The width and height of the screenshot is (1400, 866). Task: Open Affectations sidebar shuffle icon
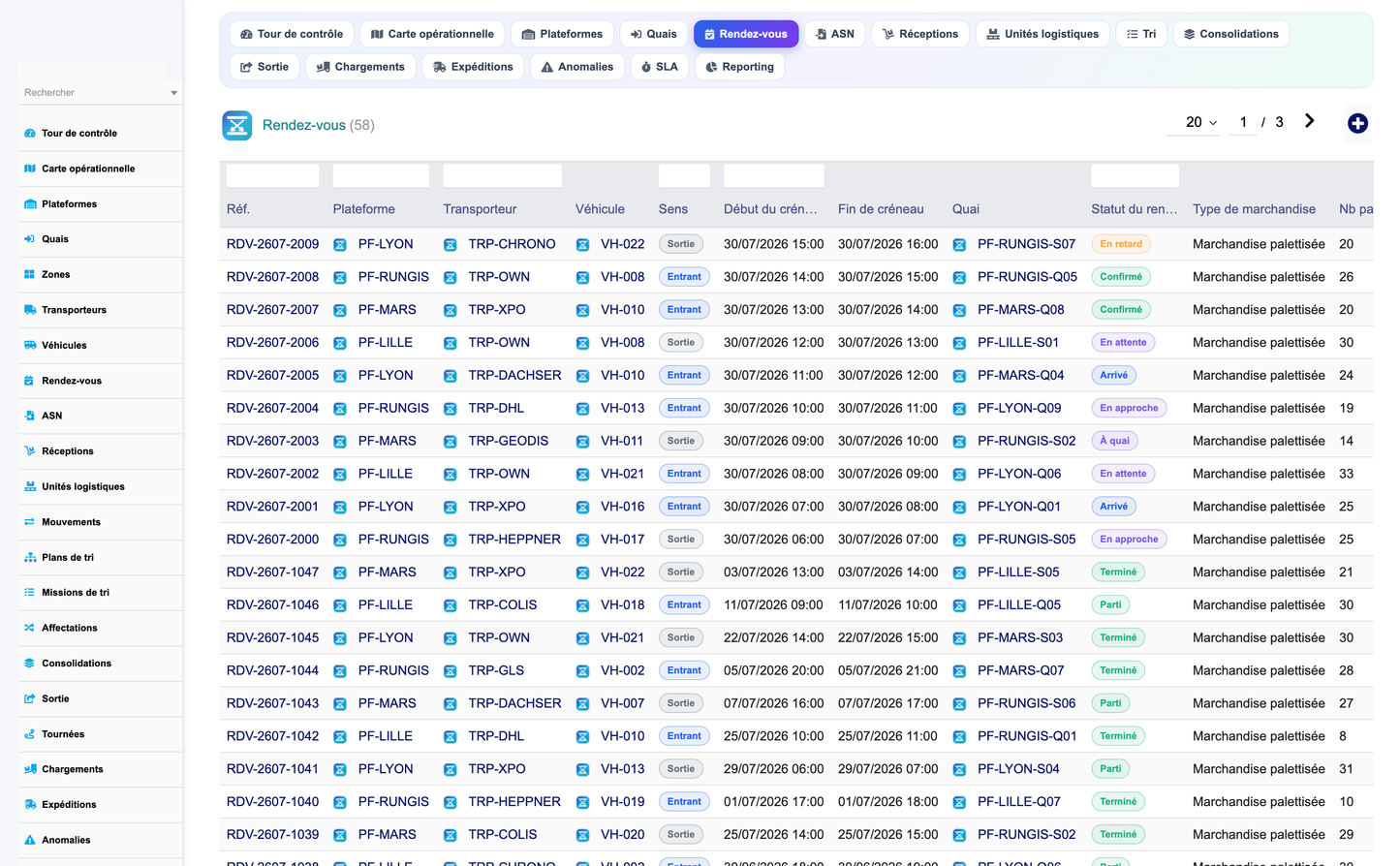[x=30, y=629]
